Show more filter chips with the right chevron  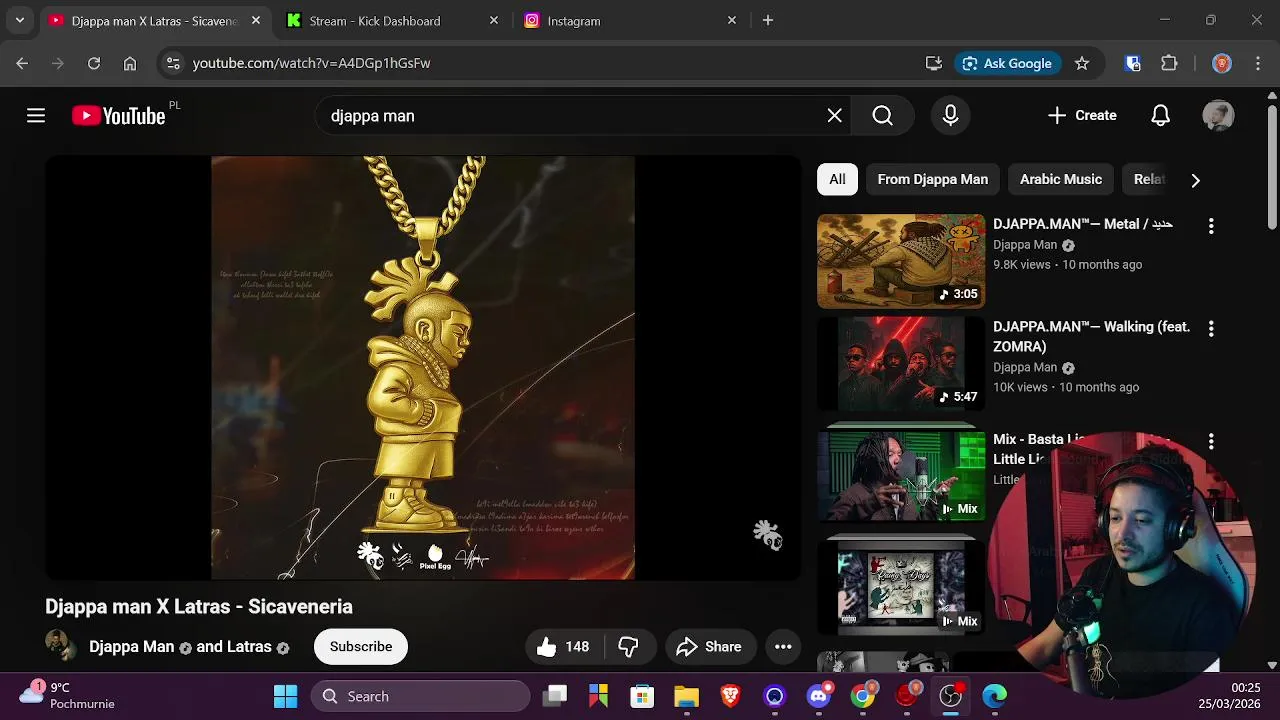(1195, 180)
